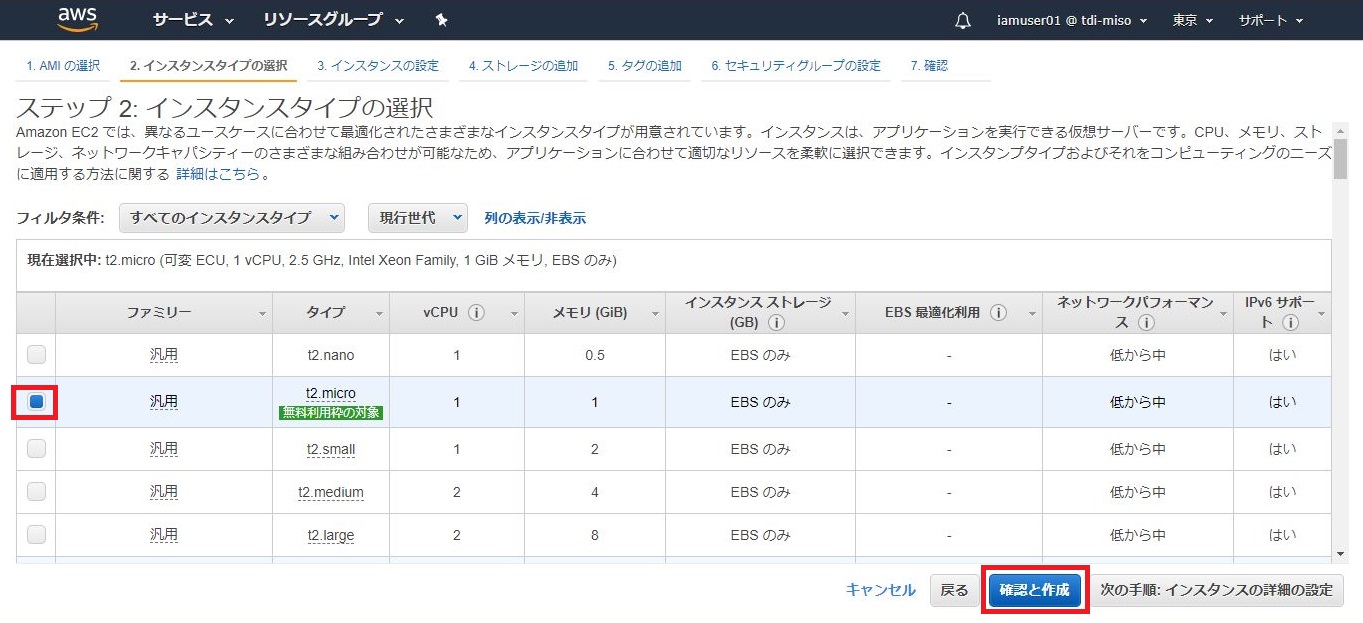Go to AWS console home logo

(x=77, y=19)
